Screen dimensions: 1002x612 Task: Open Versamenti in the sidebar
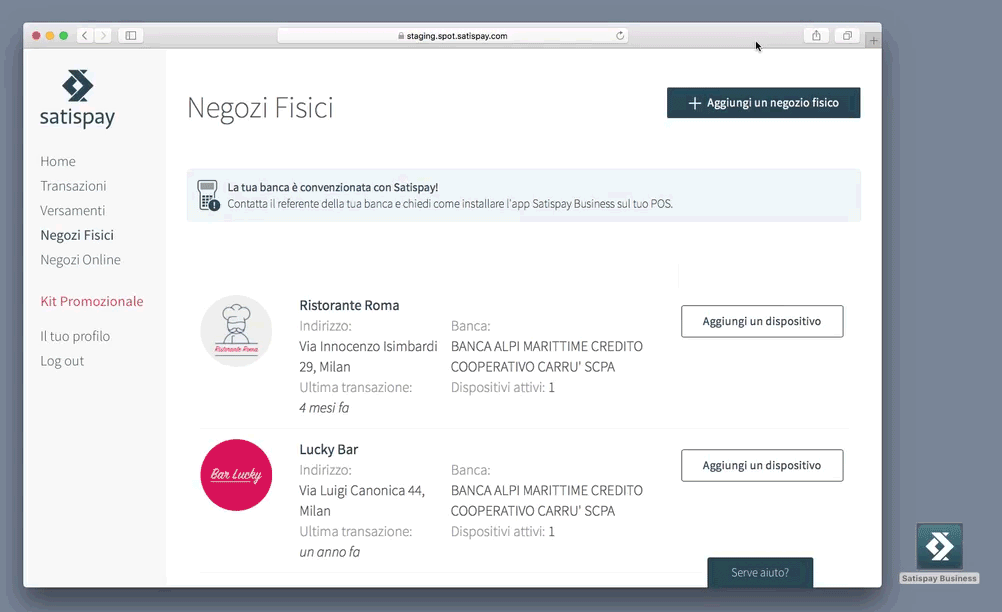[x=73, y=211]
